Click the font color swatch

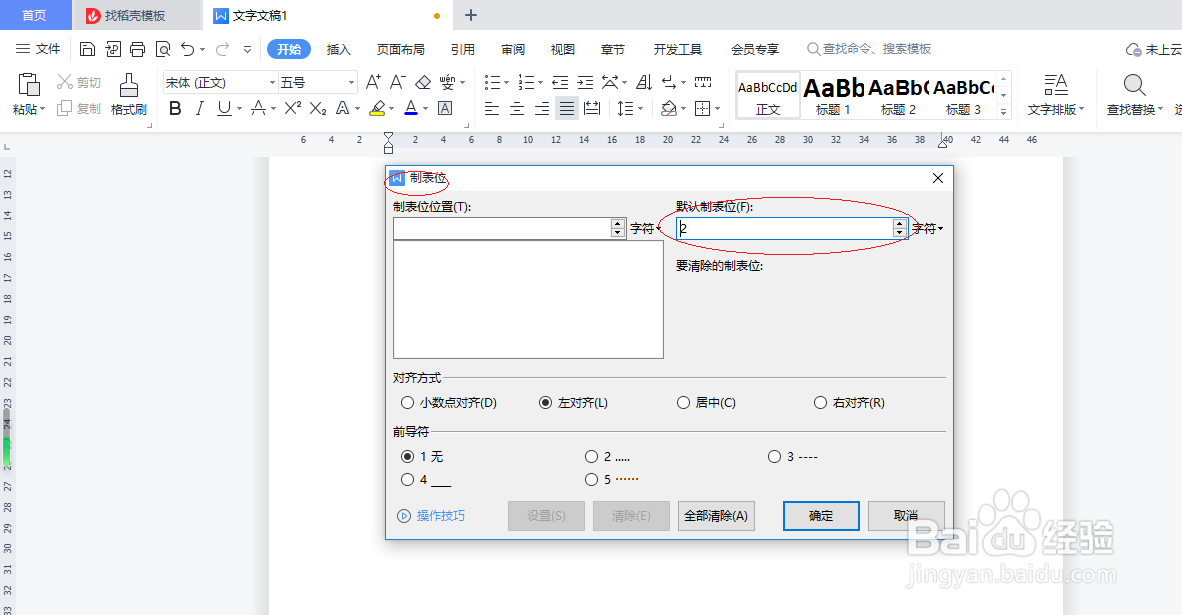410,107
